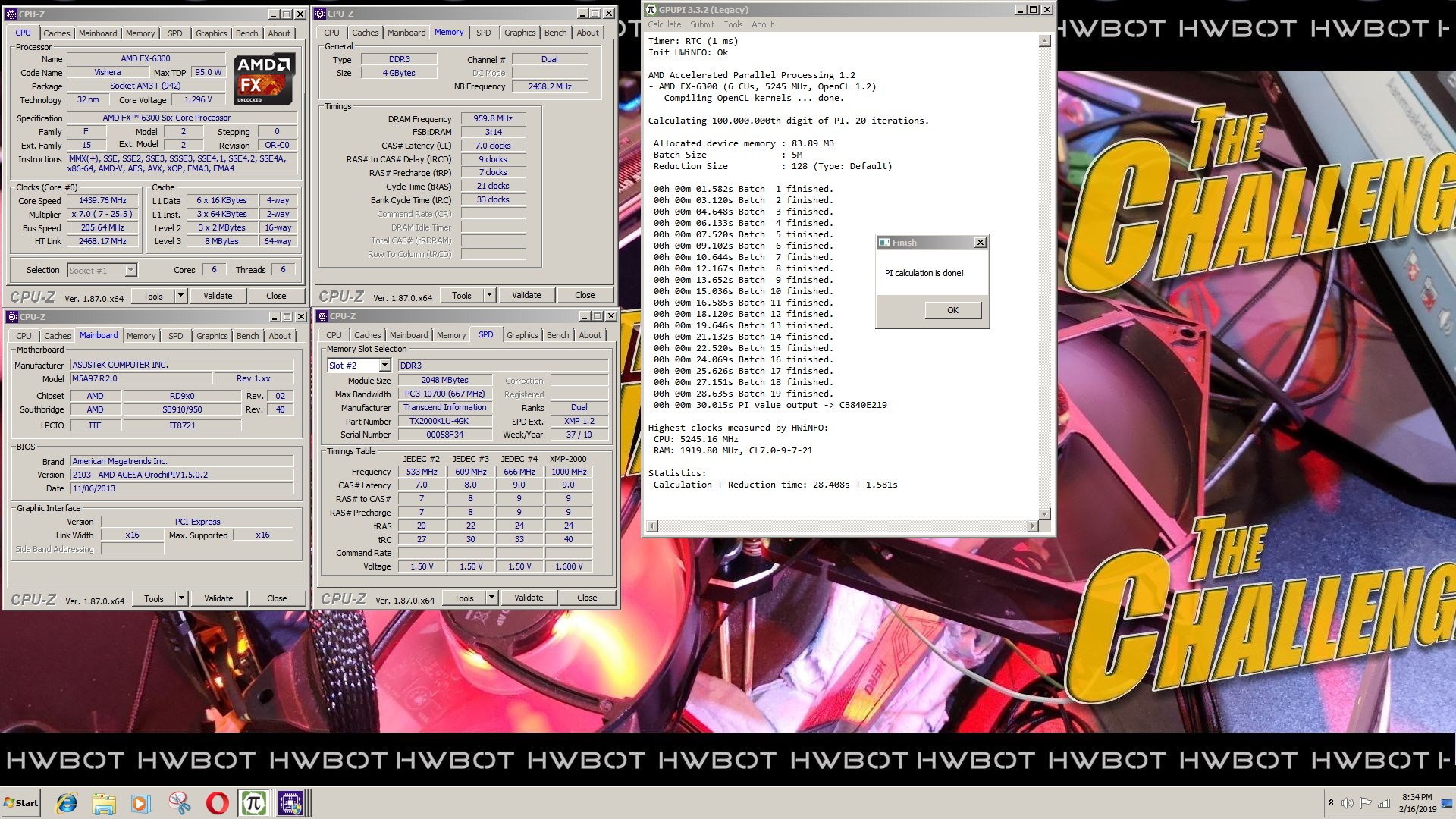Open the GPUPI Tools menu
1456x819 pixels.
point(733,24)
